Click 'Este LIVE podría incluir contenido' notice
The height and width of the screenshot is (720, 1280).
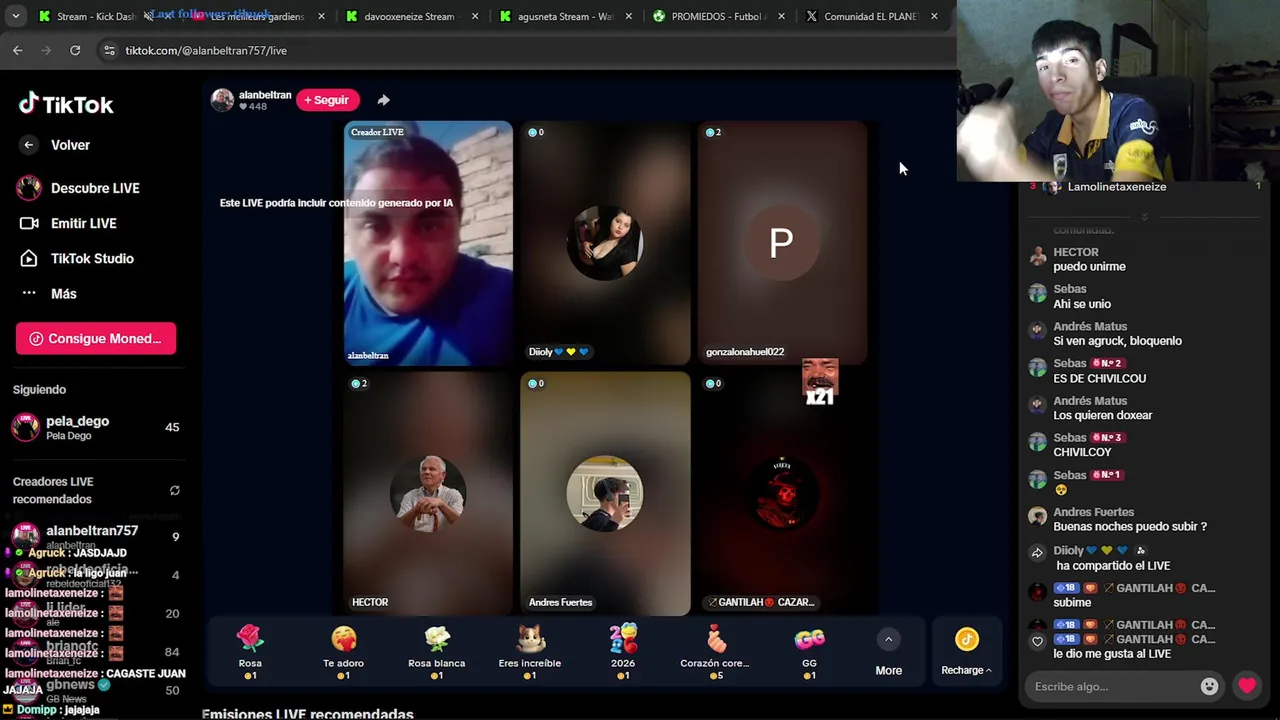(x=336, y=203)
